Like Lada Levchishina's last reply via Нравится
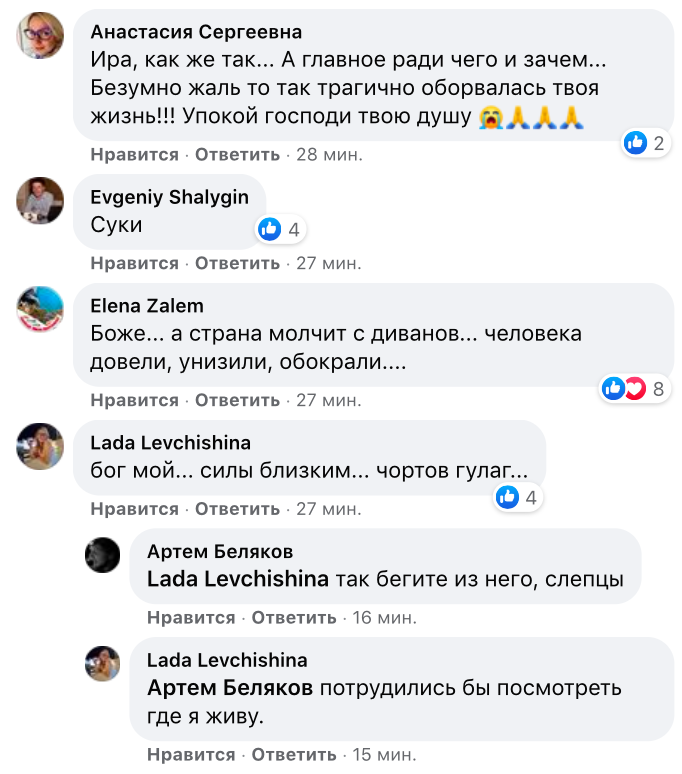This screenshot has height=774, width=682. pos(191,755)
